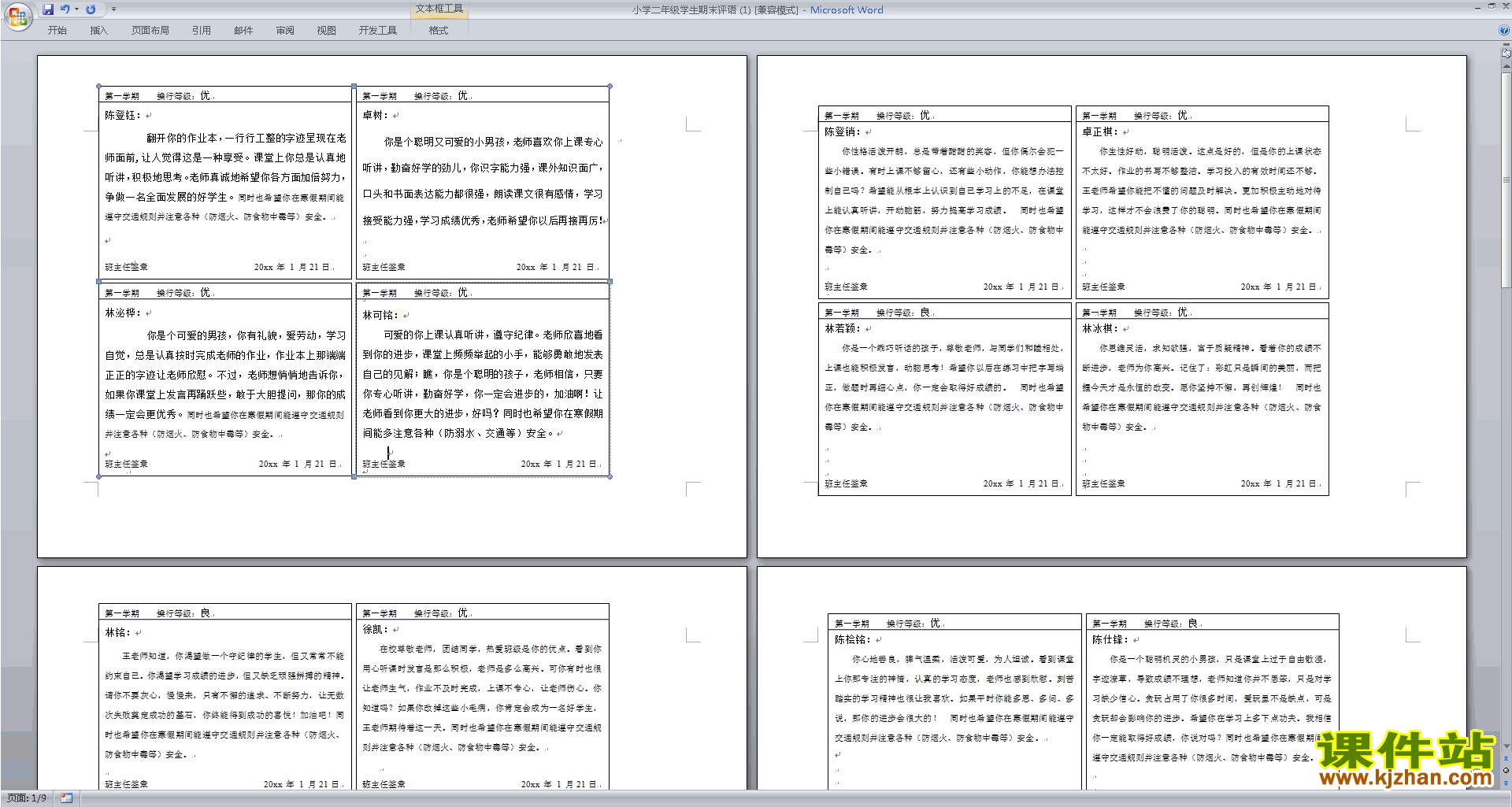Click 班主任签章 in 林冰棋's card

[x=1103, y=483]
